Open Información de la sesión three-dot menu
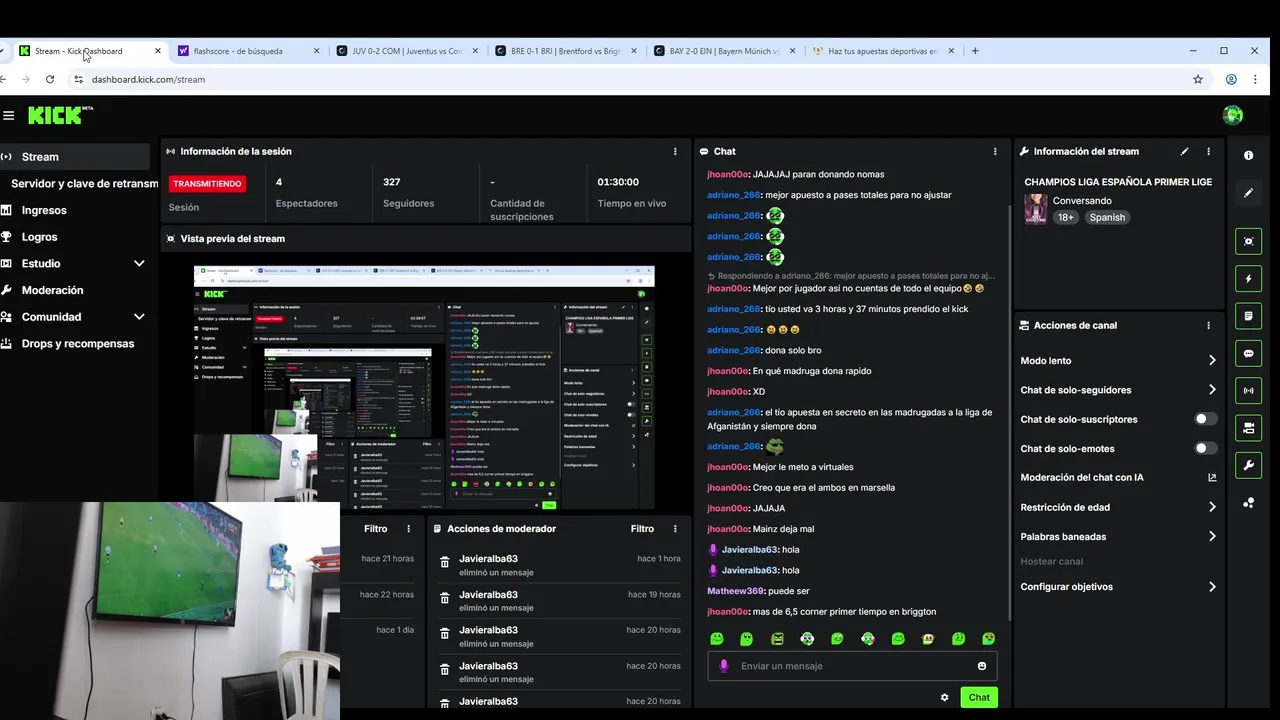This screenshot has height=720, width=1280. point(675,151)
